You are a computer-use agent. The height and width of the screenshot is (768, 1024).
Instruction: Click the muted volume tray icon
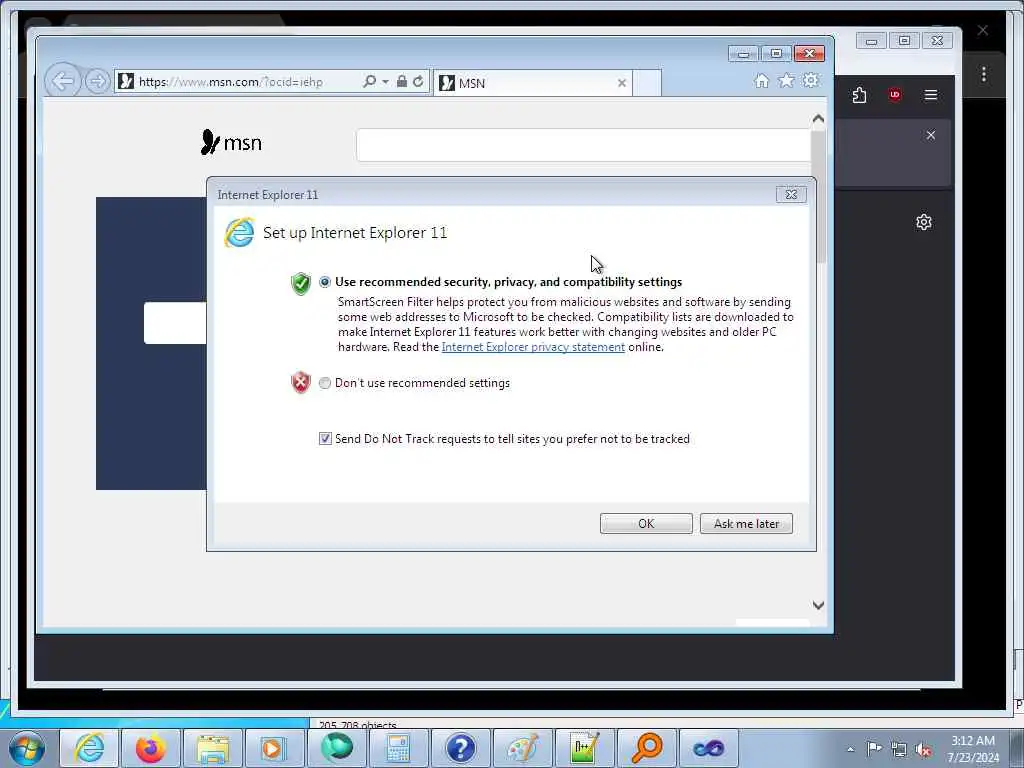[923, 749]
